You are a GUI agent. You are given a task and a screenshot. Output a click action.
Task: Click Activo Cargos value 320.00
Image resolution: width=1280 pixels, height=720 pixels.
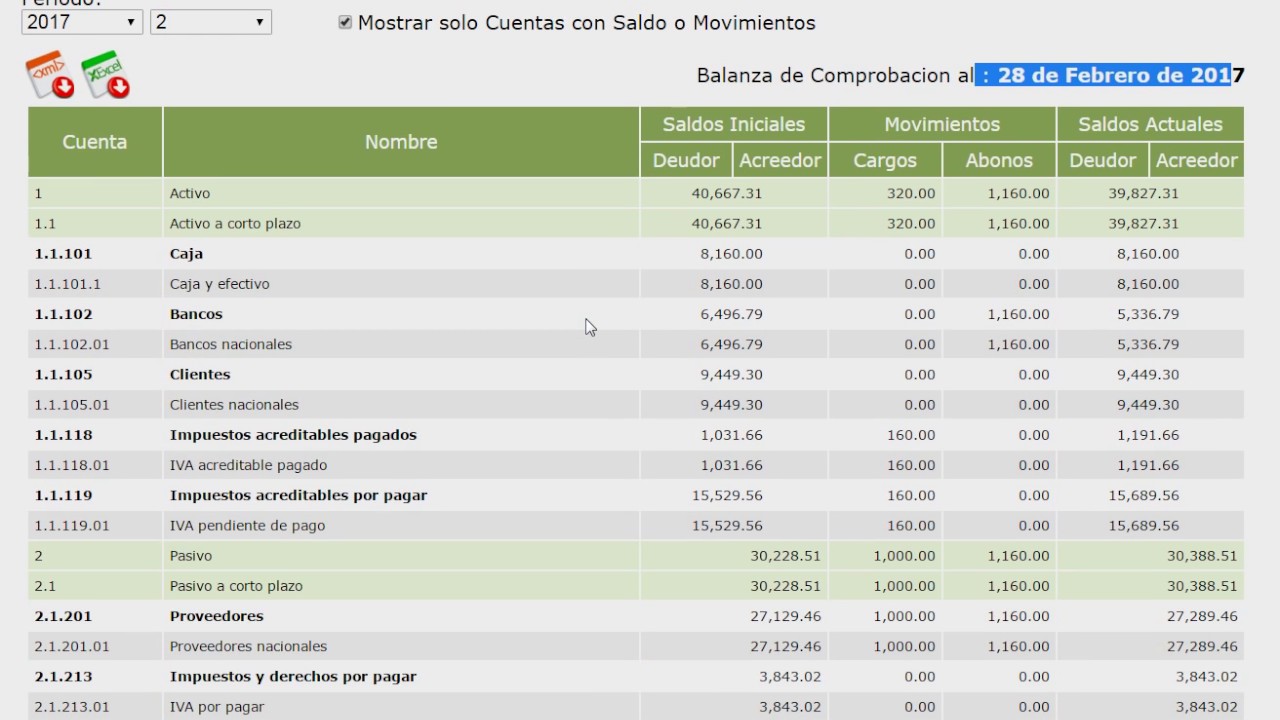[x=911, y=193]
